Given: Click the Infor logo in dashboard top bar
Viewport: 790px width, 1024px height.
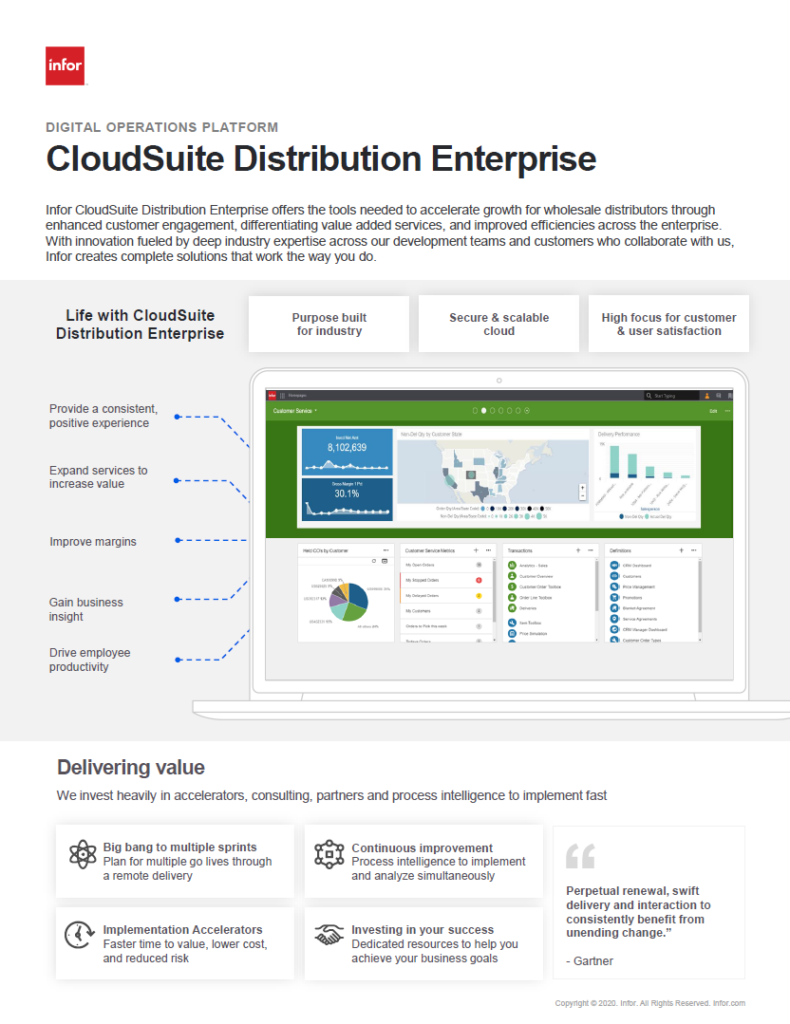Looking at the screenshot, I should point(272,395).
